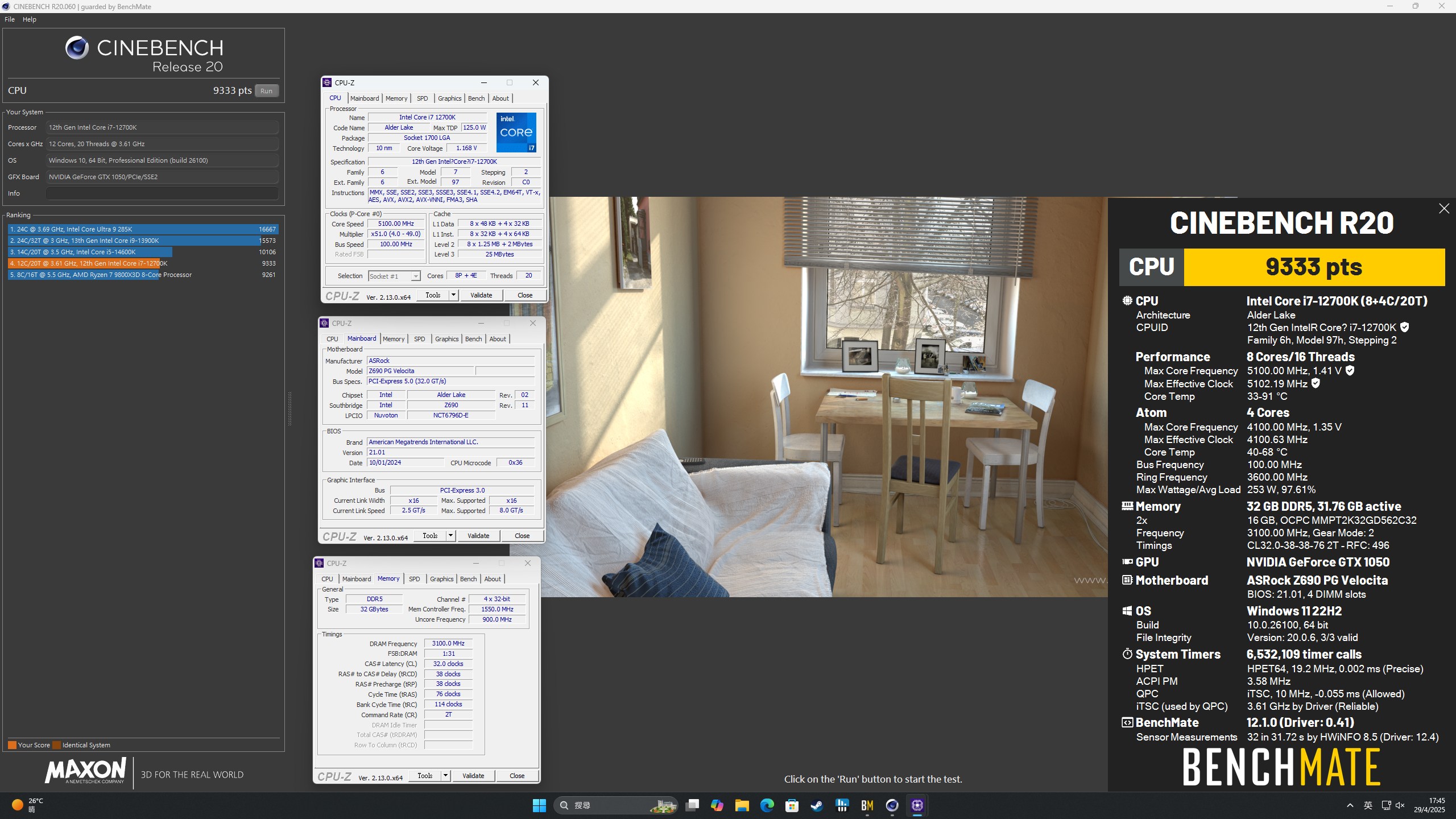Screen dimensions: 1456x819
Task: Click the CPU-Z icon in the Memory window's title bar
Action: point(319,563)
